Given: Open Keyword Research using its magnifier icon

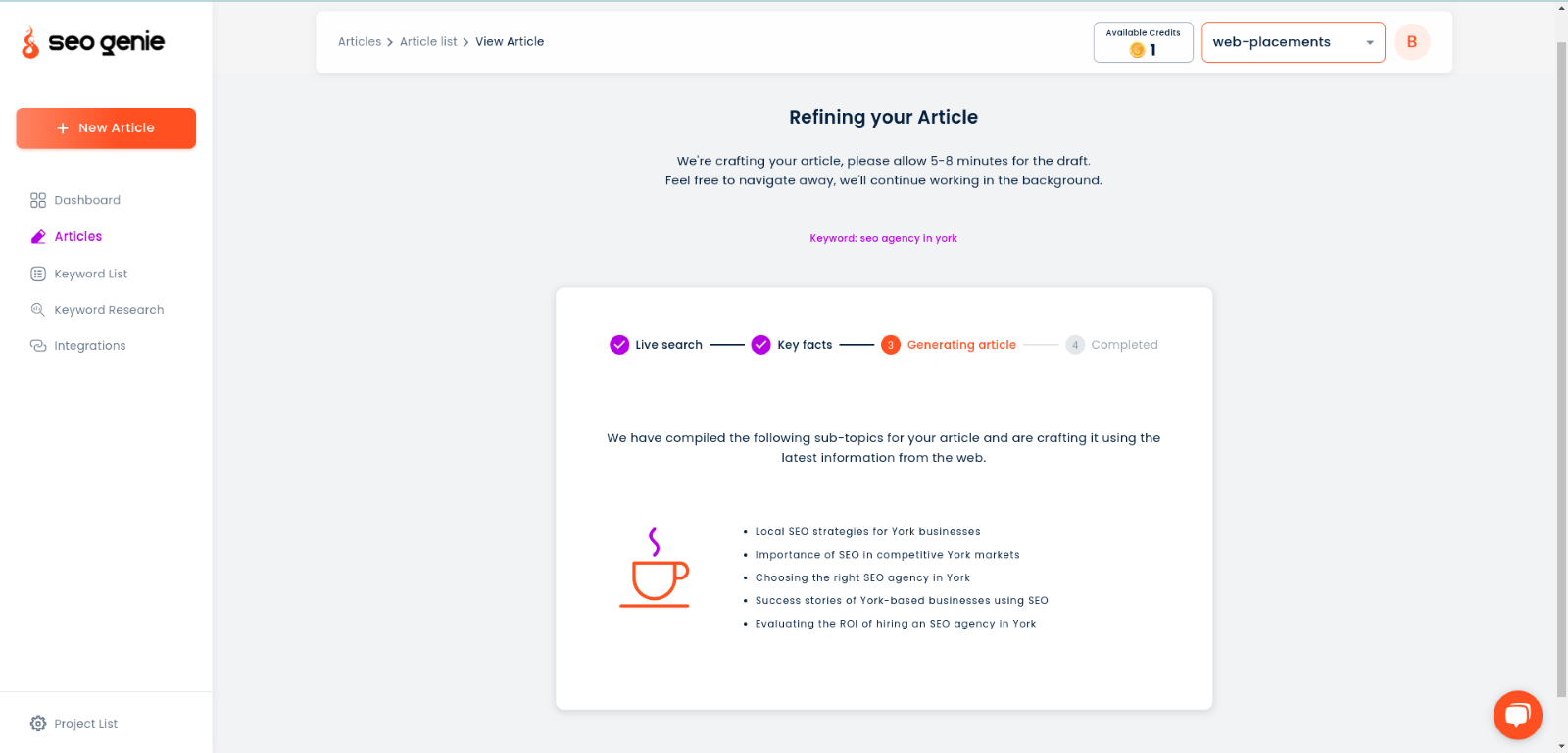Looking at the screenshot, I should (x=38, y=309).
